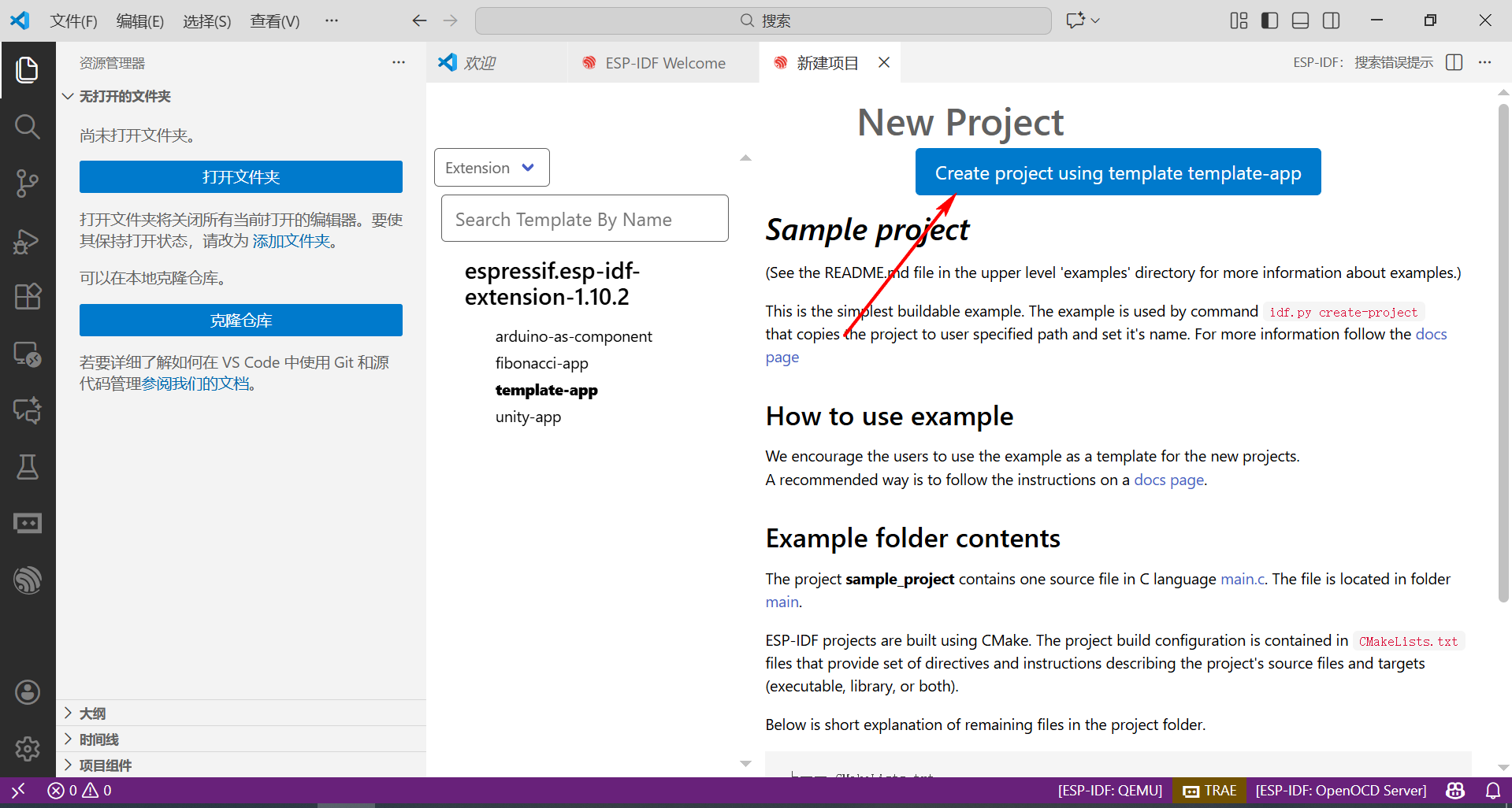Click ESP-IDF: 搜索错误提示 editor action
Image resolution: width=1512 pixels, height=808 pixels.
1363,62
